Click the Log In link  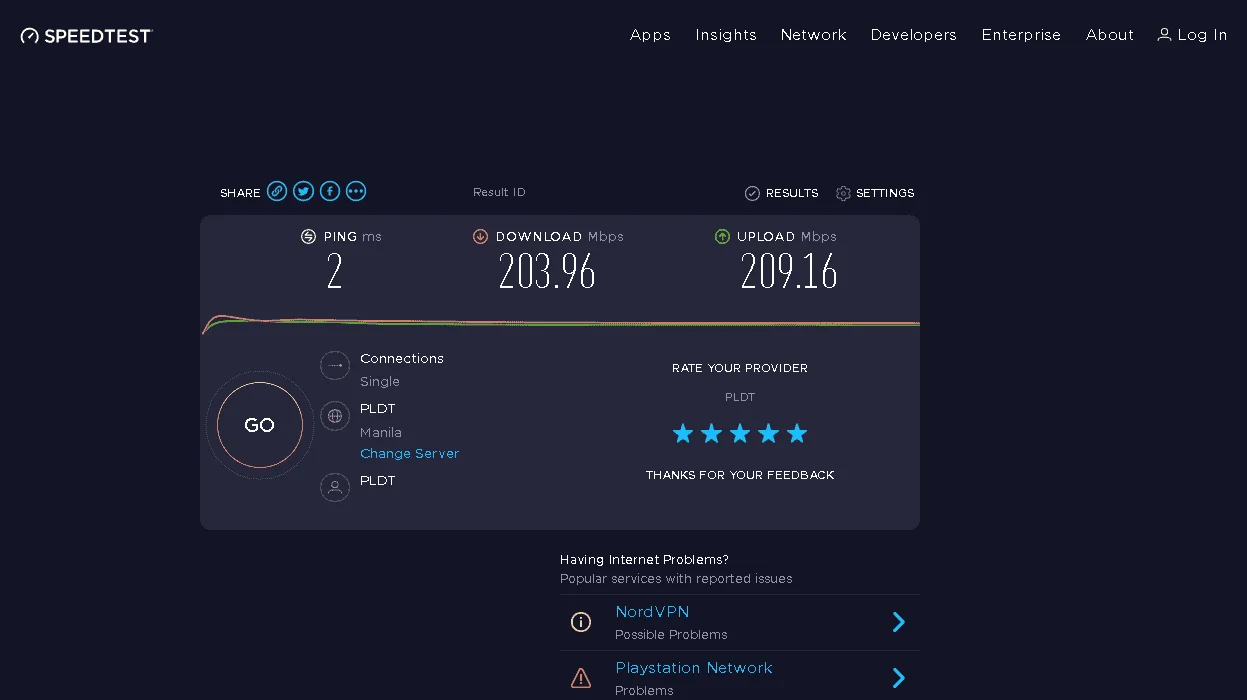click(1202, 35)
